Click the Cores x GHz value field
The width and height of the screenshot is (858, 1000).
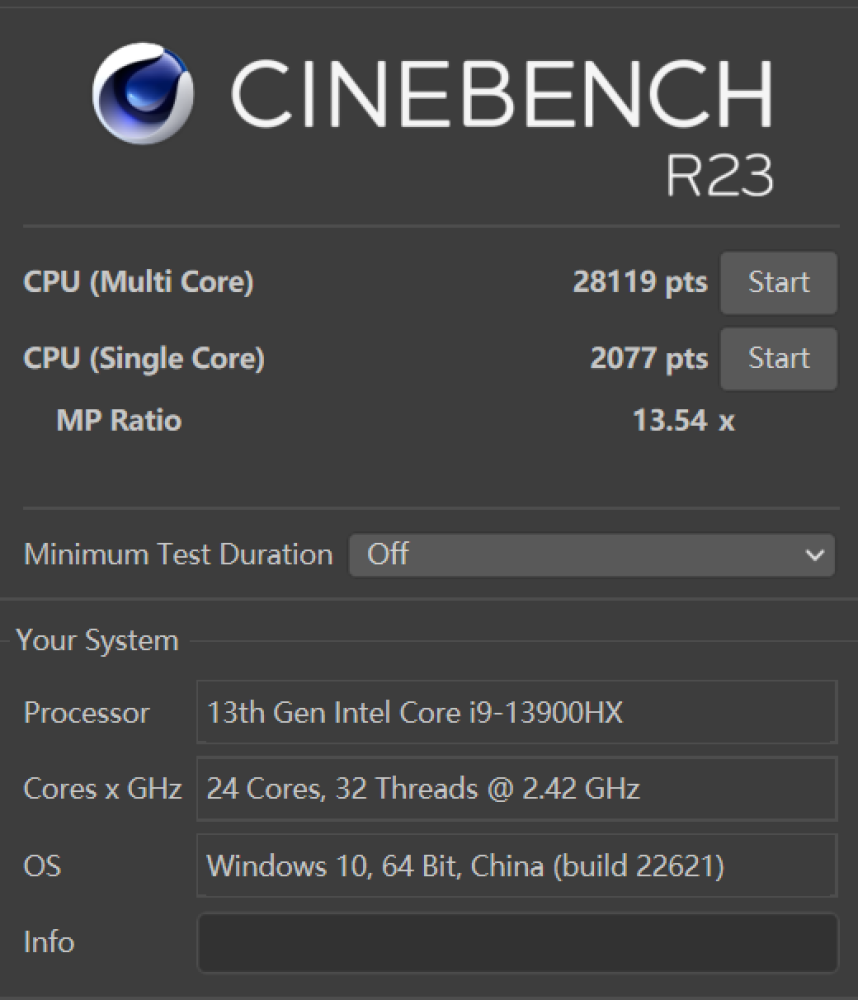(516, 789)
